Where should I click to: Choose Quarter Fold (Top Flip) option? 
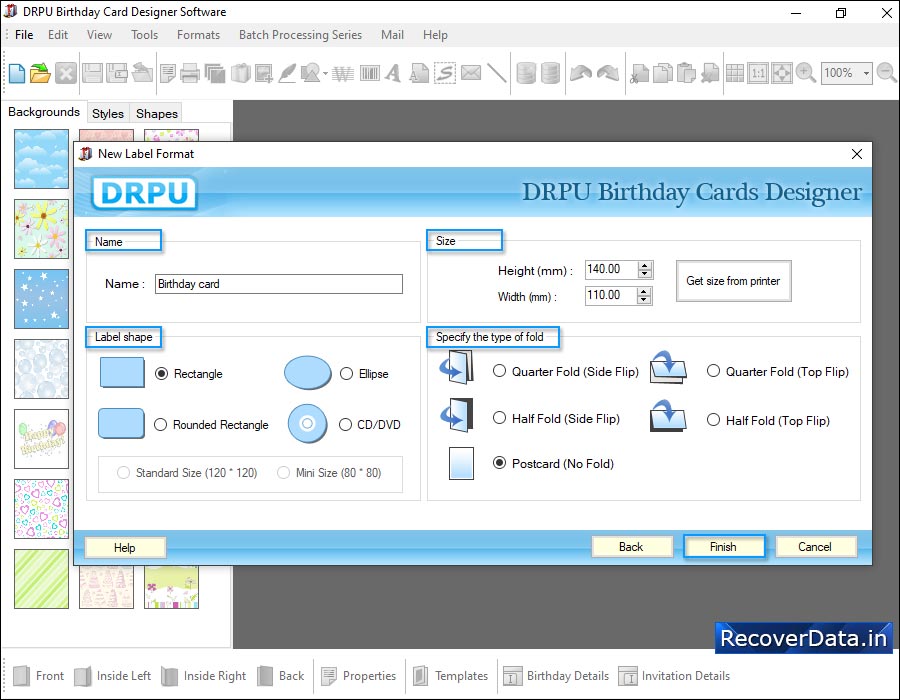[x=713, y=371]
